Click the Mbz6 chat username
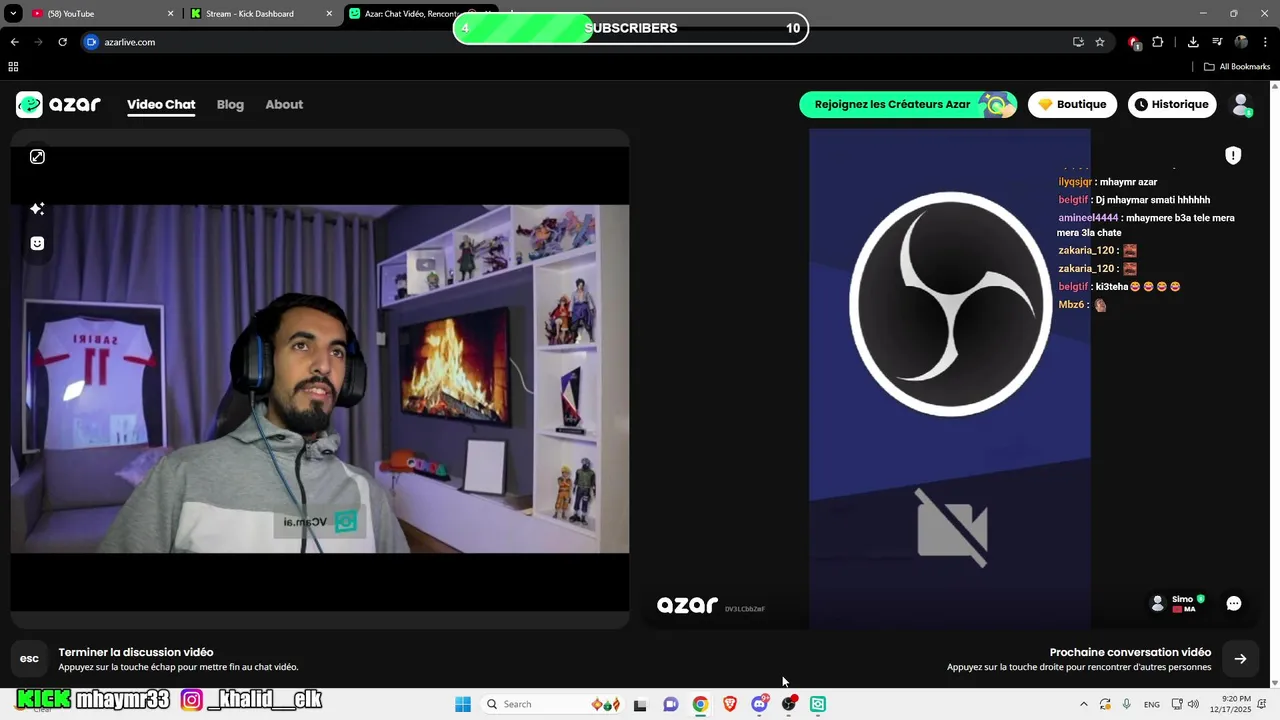1280x720 pixels. pyautogui.click(x=1071, y=305)
